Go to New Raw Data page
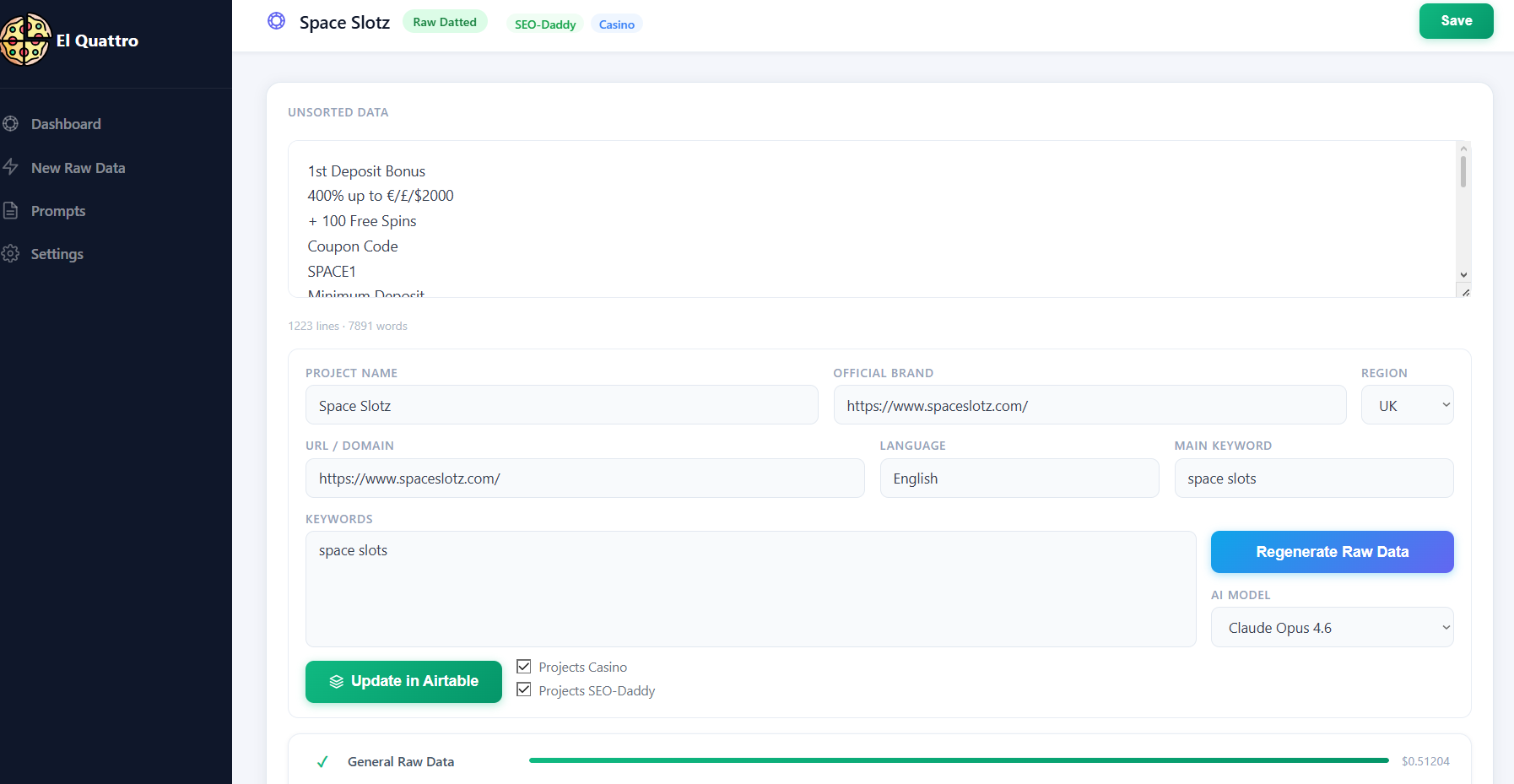 [x=78, y=168]
